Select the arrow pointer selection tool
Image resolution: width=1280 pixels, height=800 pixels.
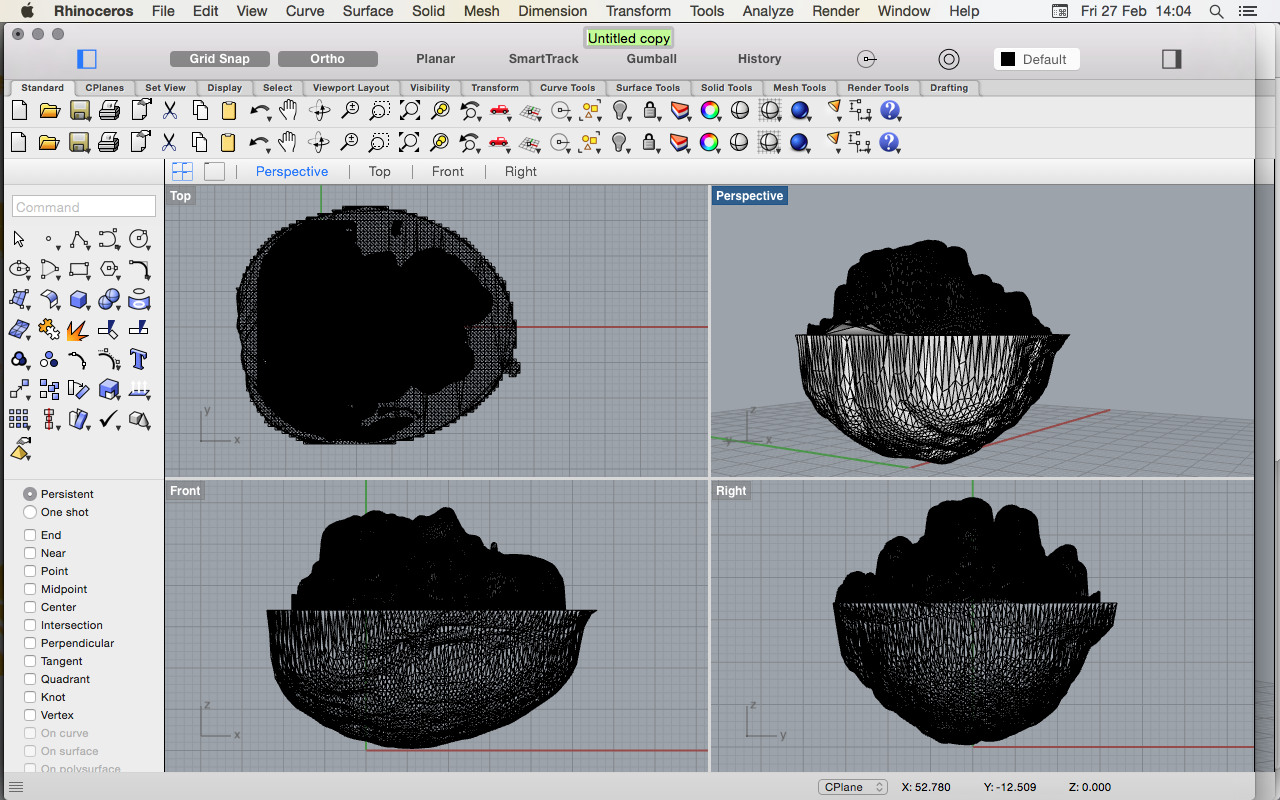19,240
